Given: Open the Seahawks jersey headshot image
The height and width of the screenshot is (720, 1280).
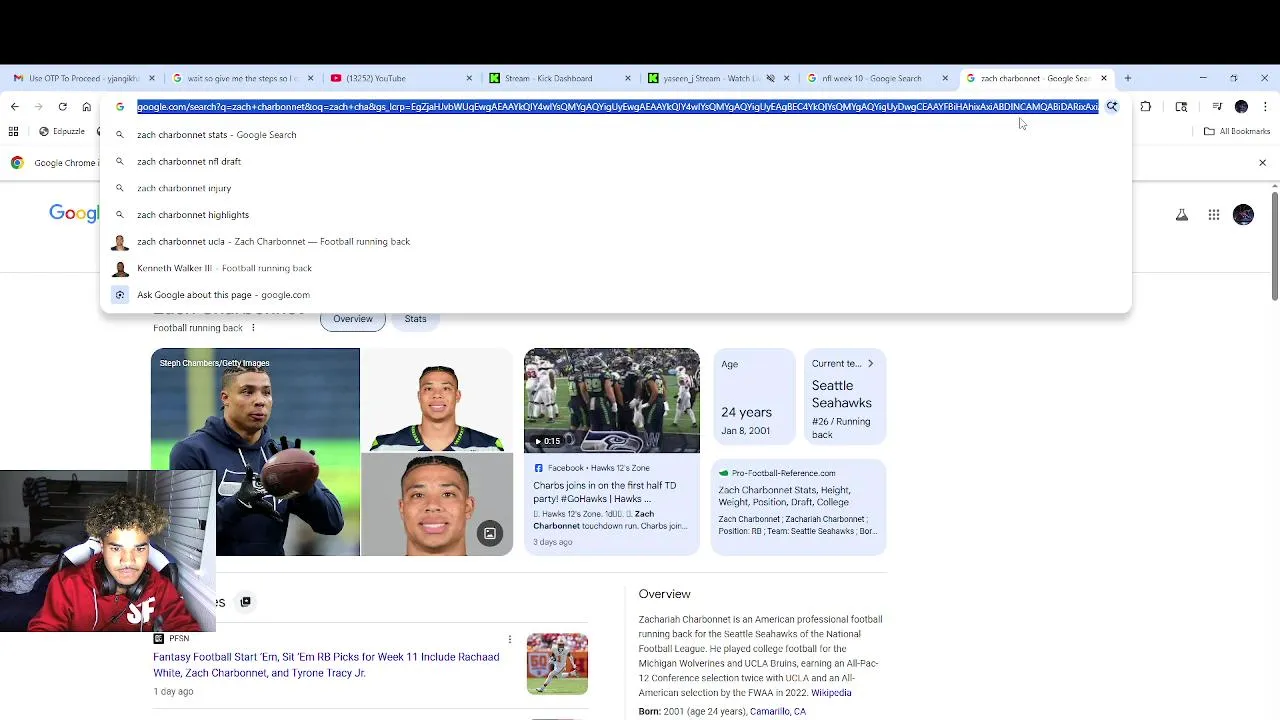Looking at the screenshot, I should tap(437, 400).
